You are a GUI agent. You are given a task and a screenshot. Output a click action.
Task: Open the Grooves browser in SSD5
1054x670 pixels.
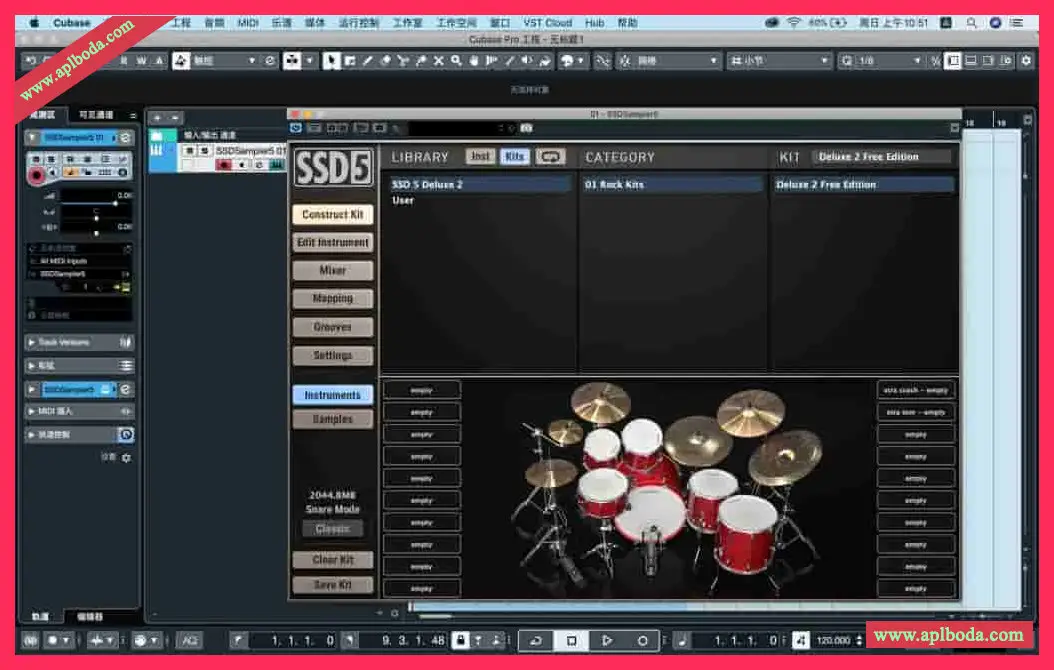point(333,326)
